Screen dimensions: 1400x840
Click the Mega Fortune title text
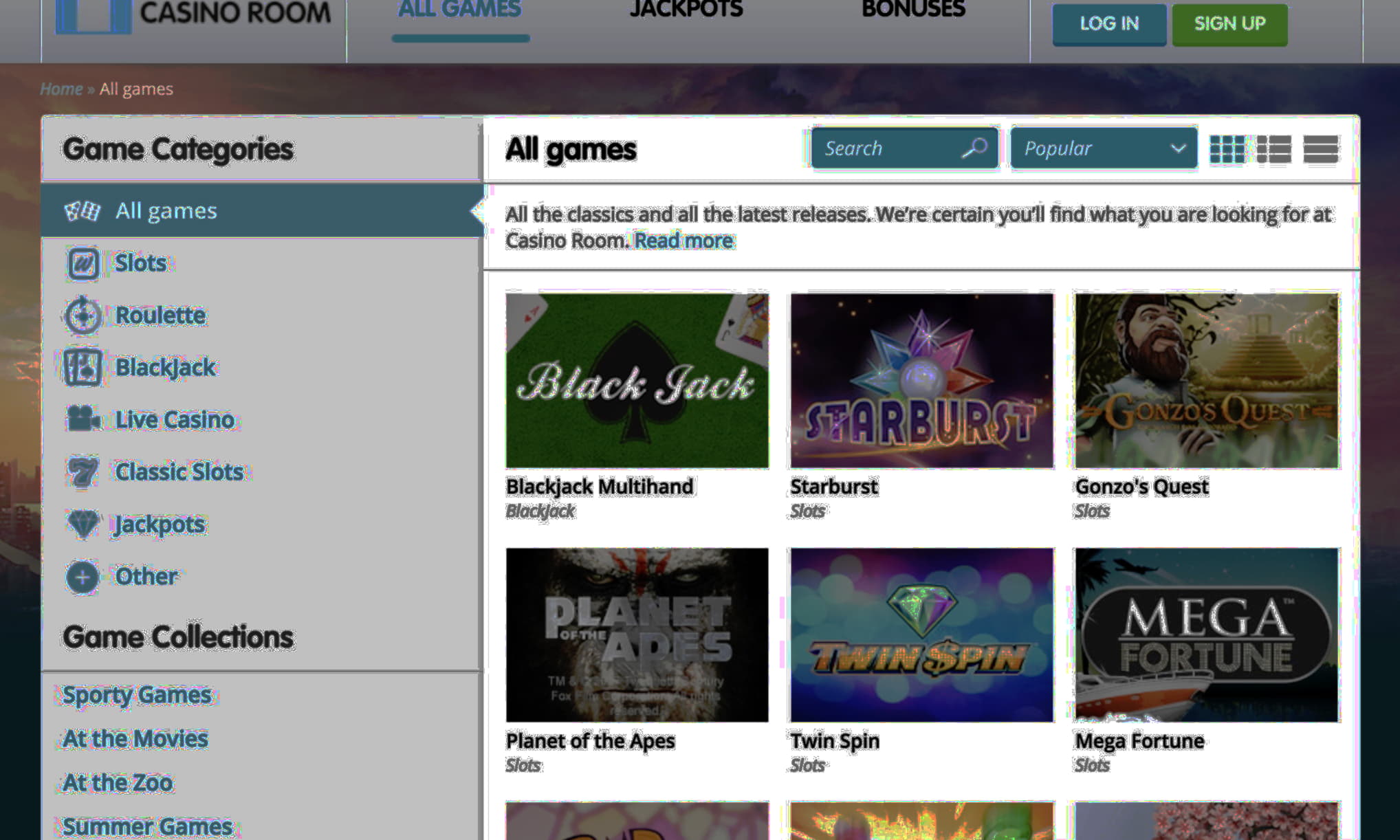[1139, 741]
